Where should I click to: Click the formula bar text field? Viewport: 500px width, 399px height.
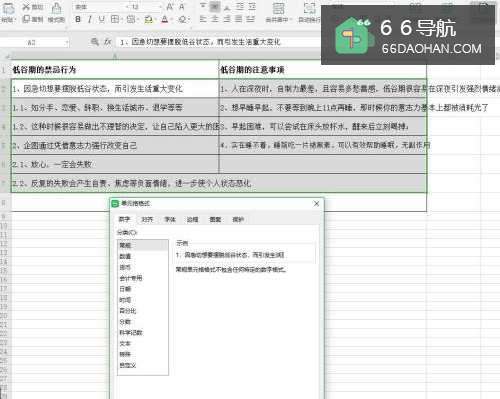click(218, 42)
